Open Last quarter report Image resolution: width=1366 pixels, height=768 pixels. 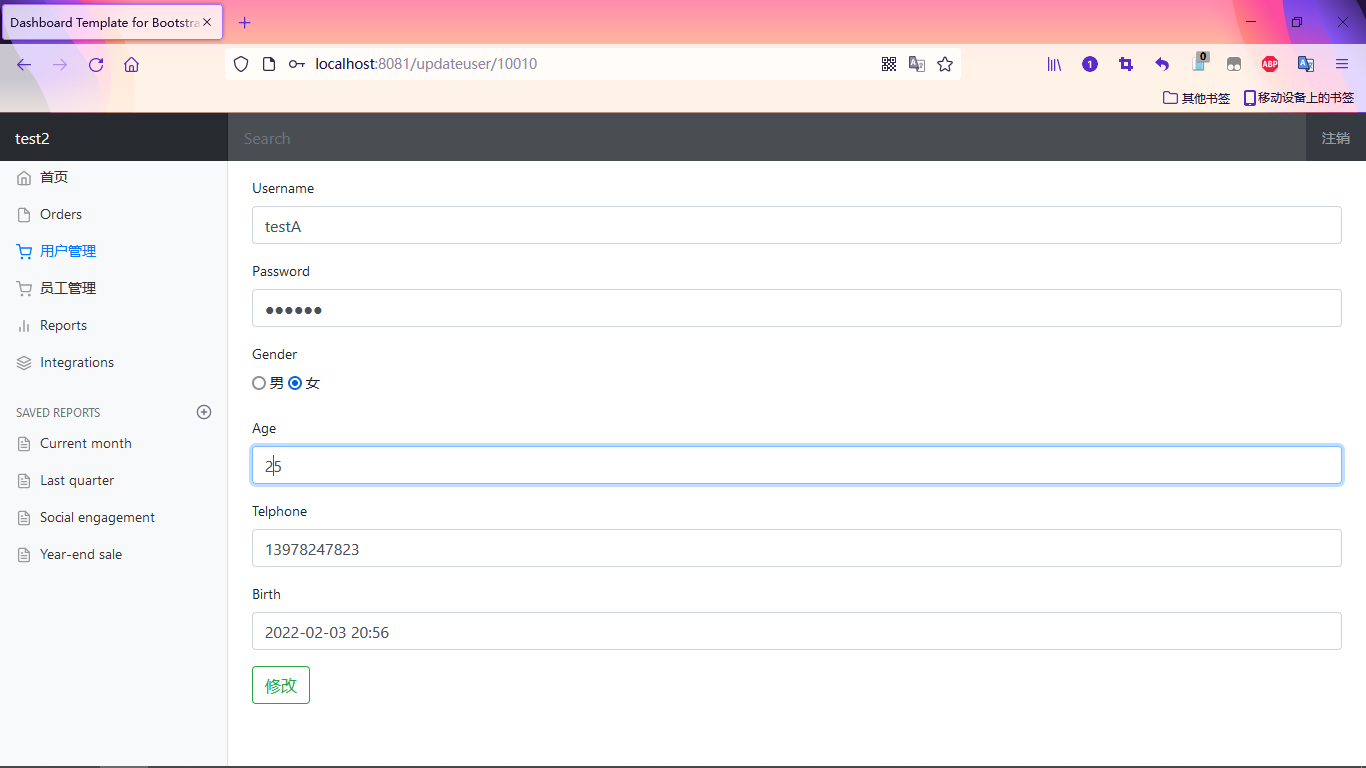click(x=77, y=480)
